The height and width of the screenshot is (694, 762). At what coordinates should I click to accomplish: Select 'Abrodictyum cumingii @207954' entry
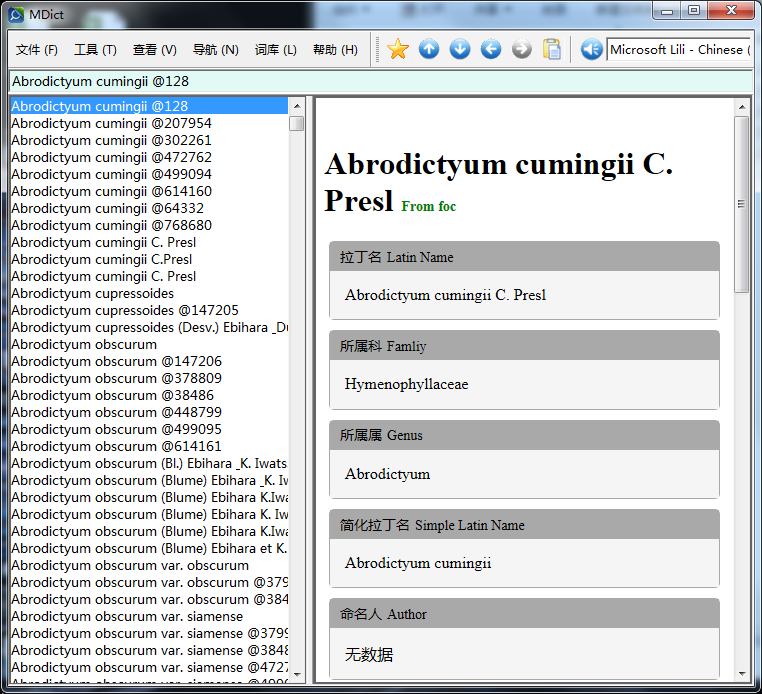pyautogui.click(x=111, y=123)
